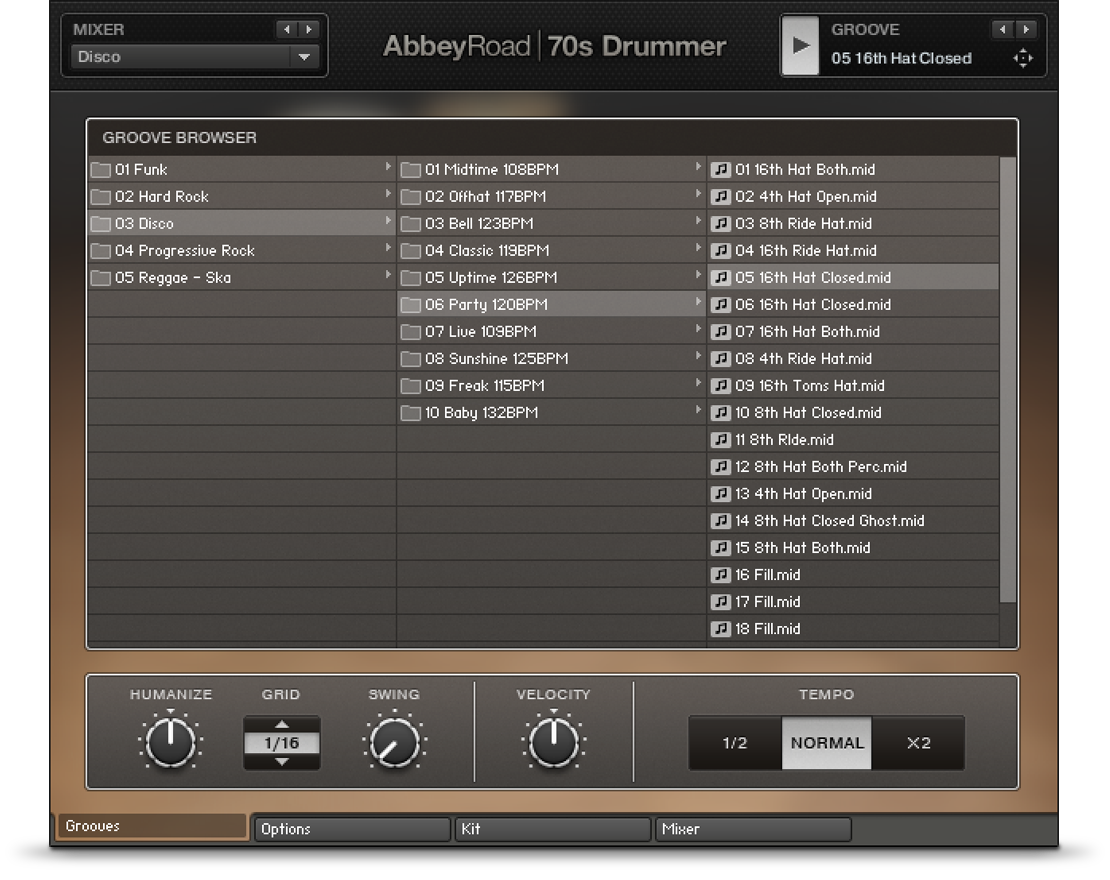The image size is (1110, 880).
Task: Open 03 Bell 123BPM folder
Action: (x=551, y=223)
